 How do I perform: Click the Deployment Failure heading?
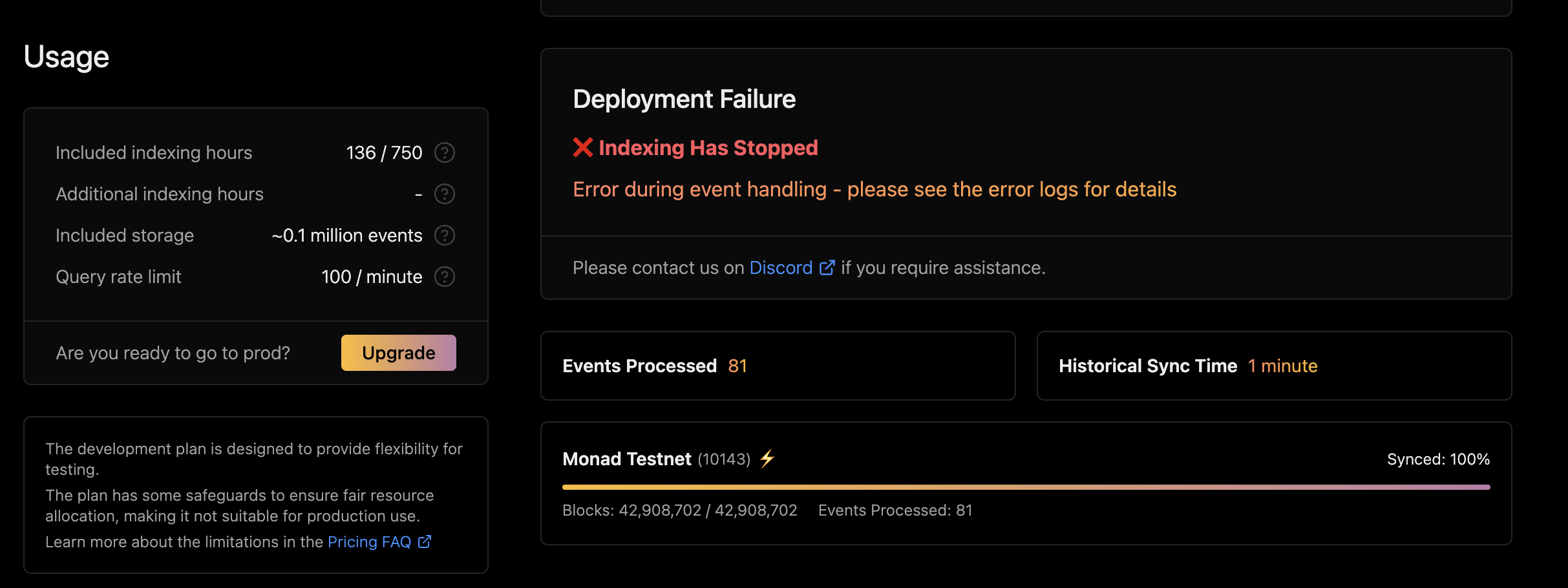coord(684,99)
